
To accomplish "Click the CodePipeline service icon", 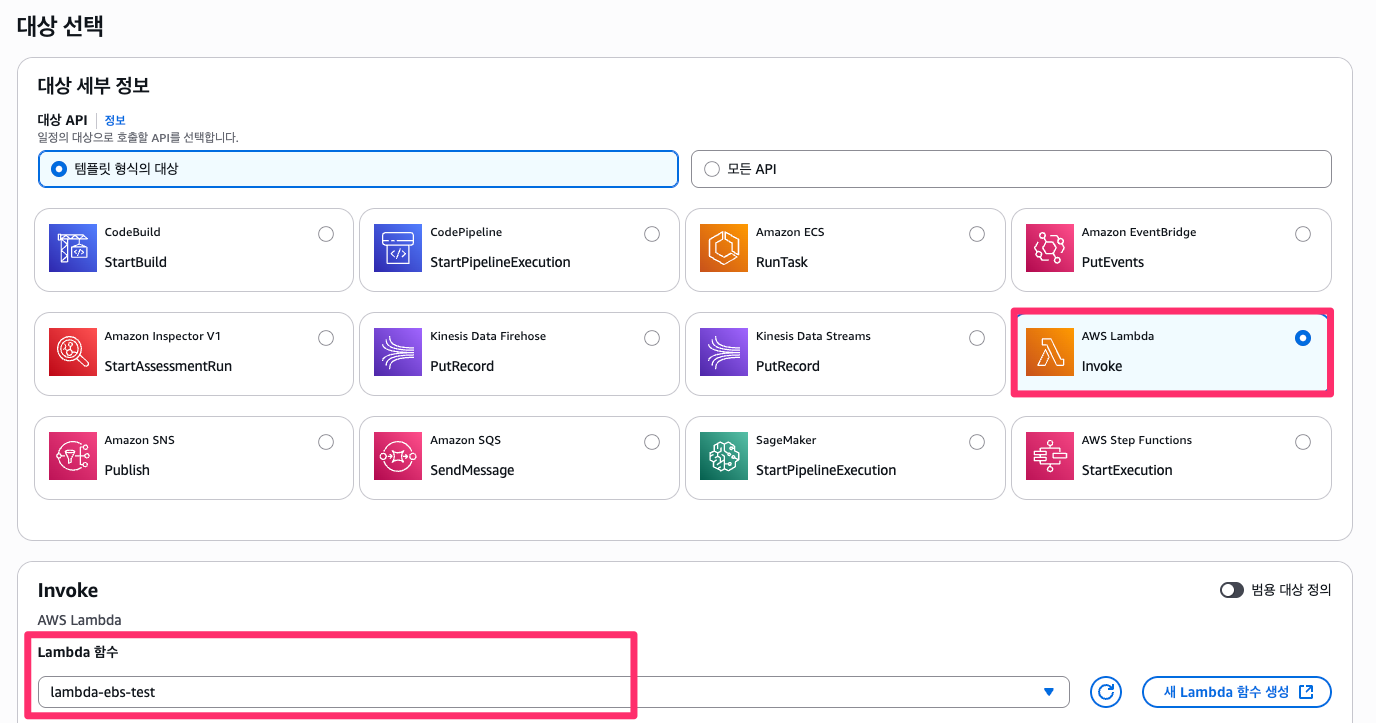I will (399, 248).
